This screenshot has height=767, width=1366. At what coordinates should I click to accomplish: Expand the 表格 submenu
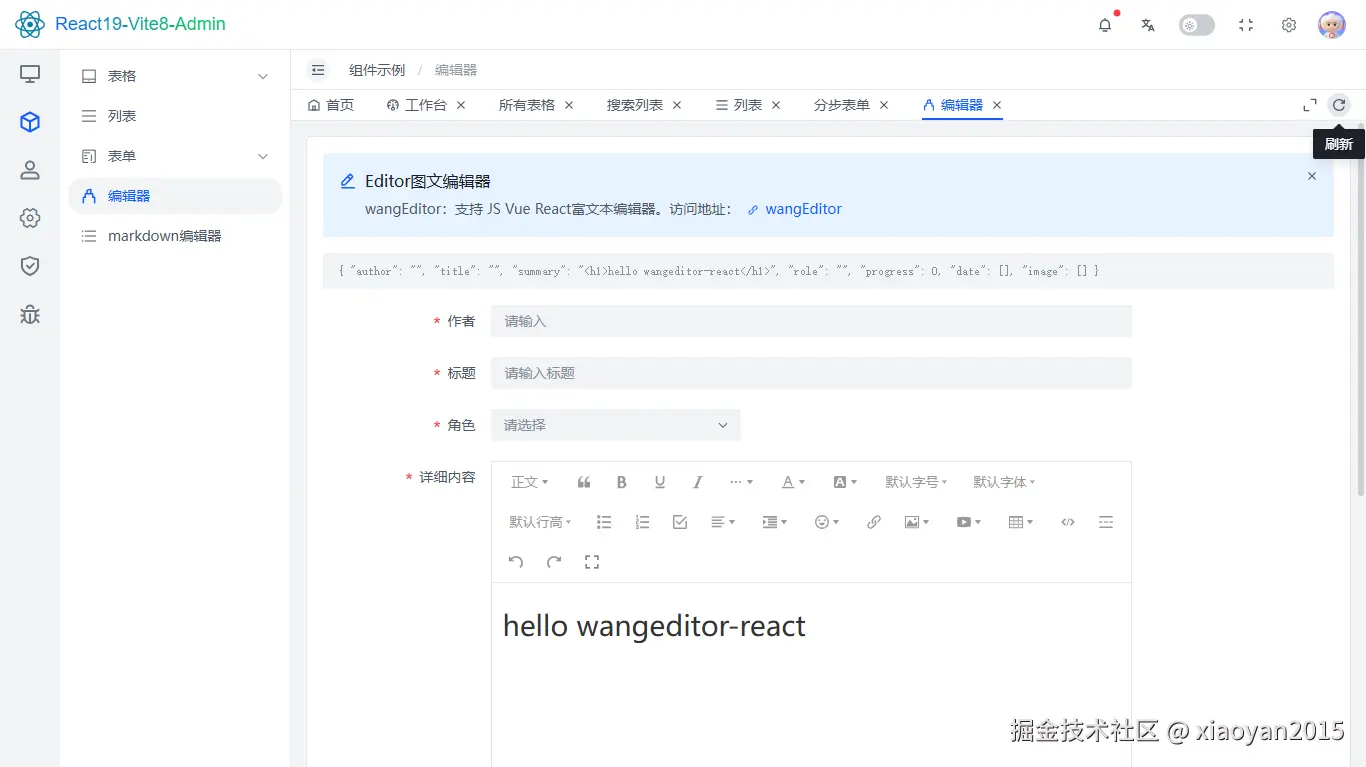(x=175, y=76)
